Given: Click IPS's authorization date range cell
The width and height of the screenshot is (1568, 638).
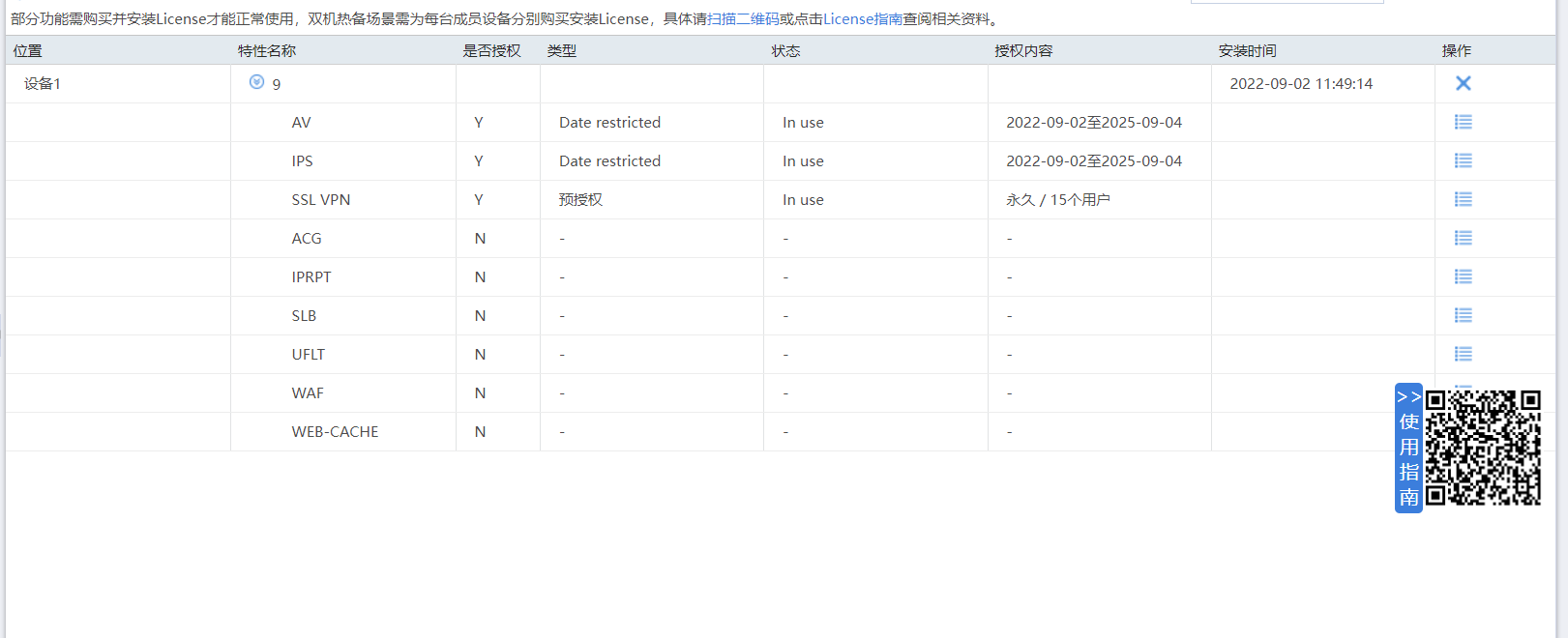Looking at the screenshot, I should [1094, 161].
